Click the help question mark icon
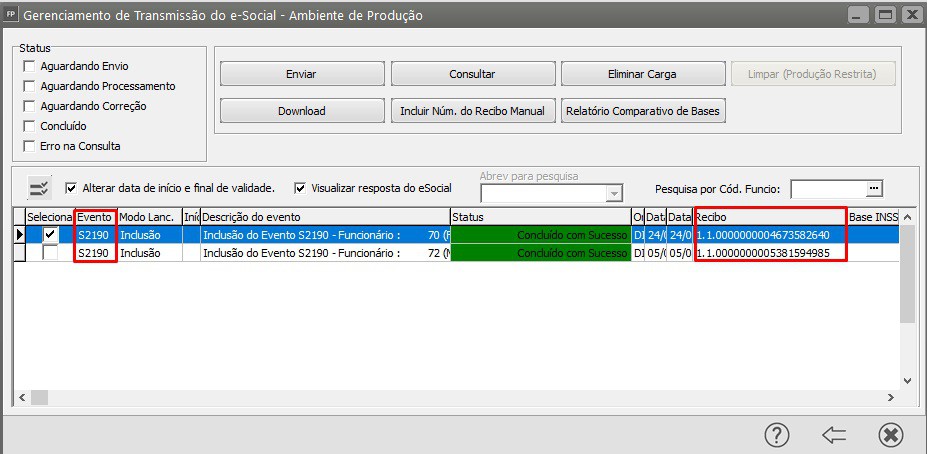The width and height of the screenshot is (927, 454). pos(777,436)
